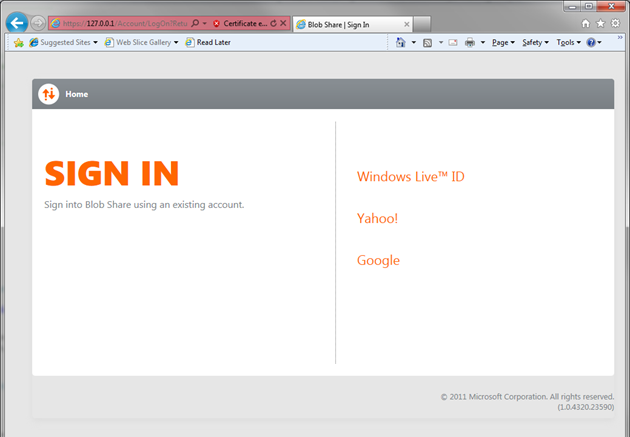The height and width of the screenshot is (437, 630).
Task: Open the Help question mark menu
Action: (594, 42)
